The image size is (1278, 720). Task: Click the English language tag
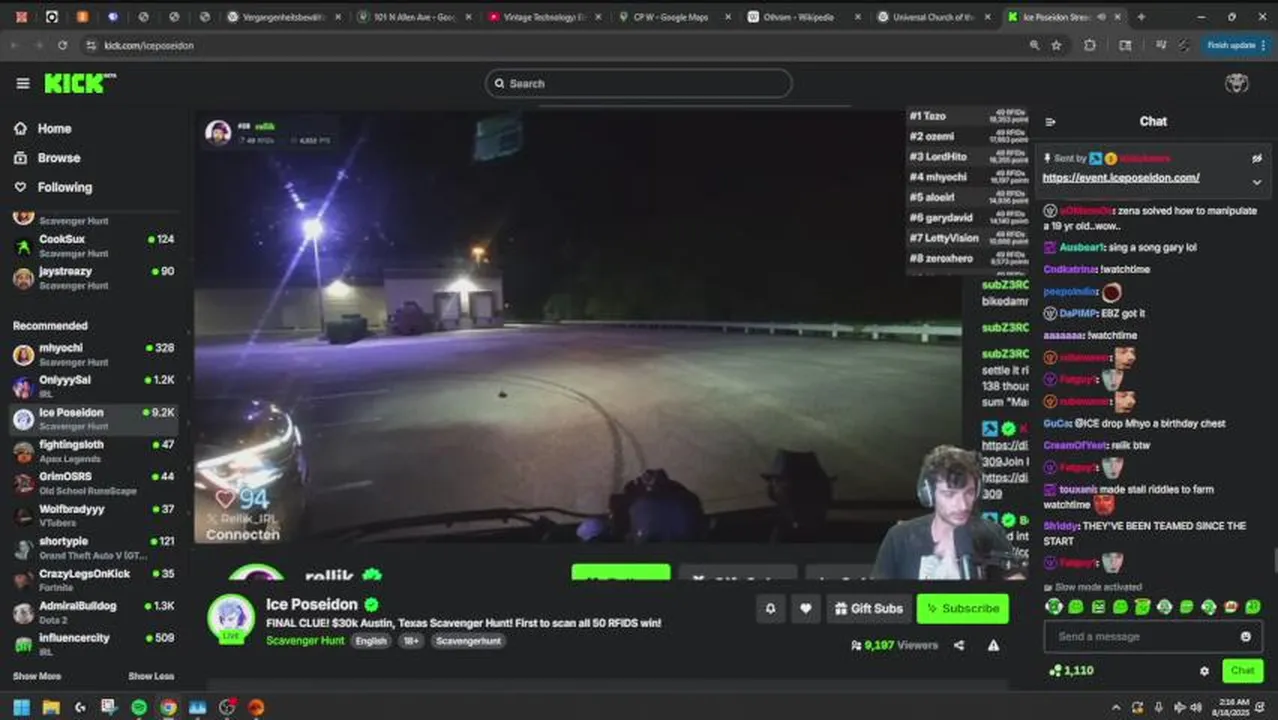(x=371, y=641)
